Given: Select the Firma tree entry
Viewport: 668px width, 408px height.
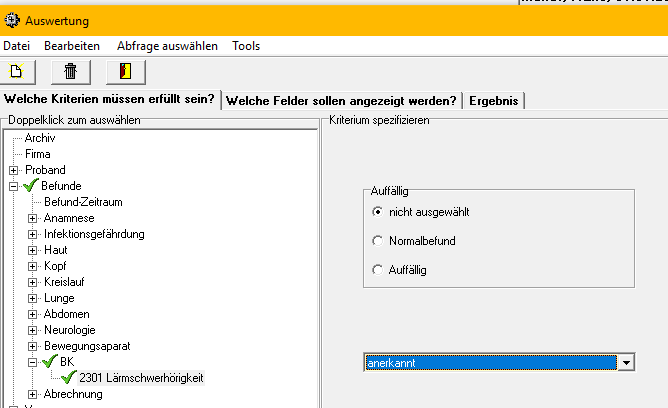Looking at the screenshot, I should point(38,154).
